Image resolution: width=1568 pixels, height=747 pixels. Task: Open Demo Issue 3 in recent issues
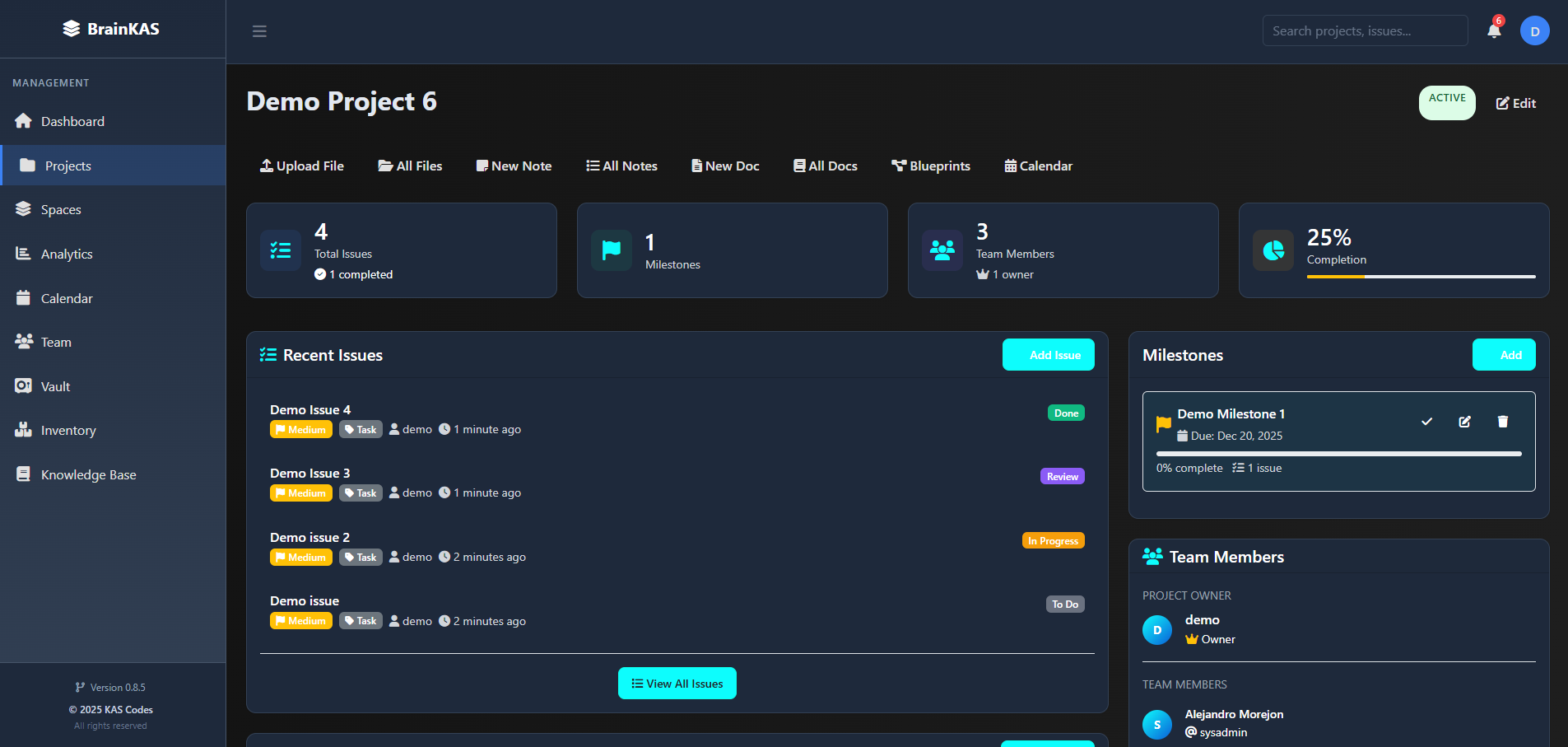coord(310,474)
